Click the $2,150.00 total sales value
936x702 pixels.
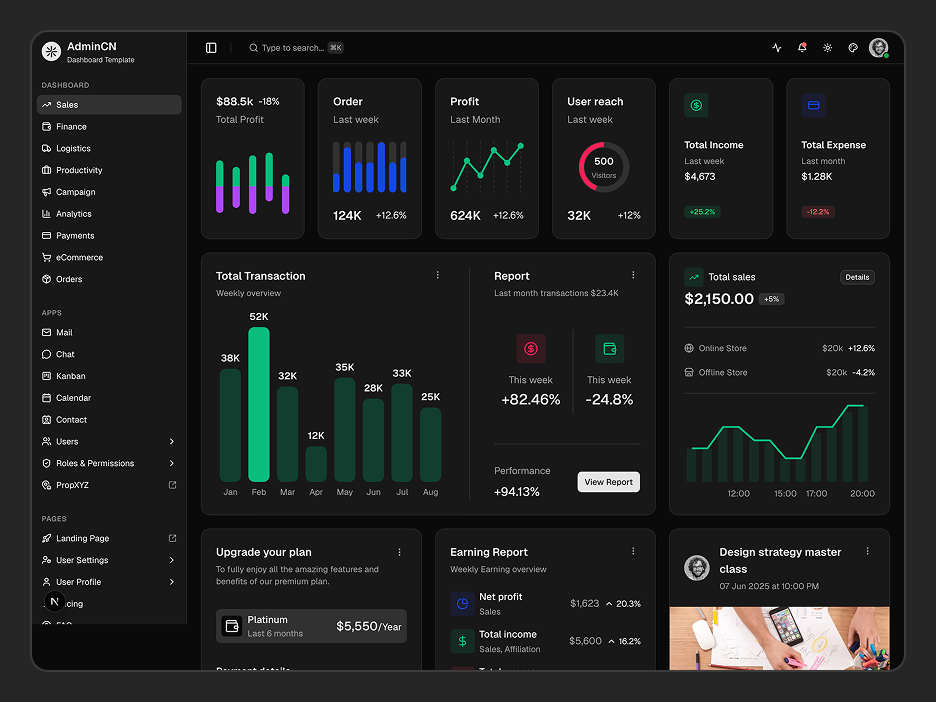tap(719, 299)
